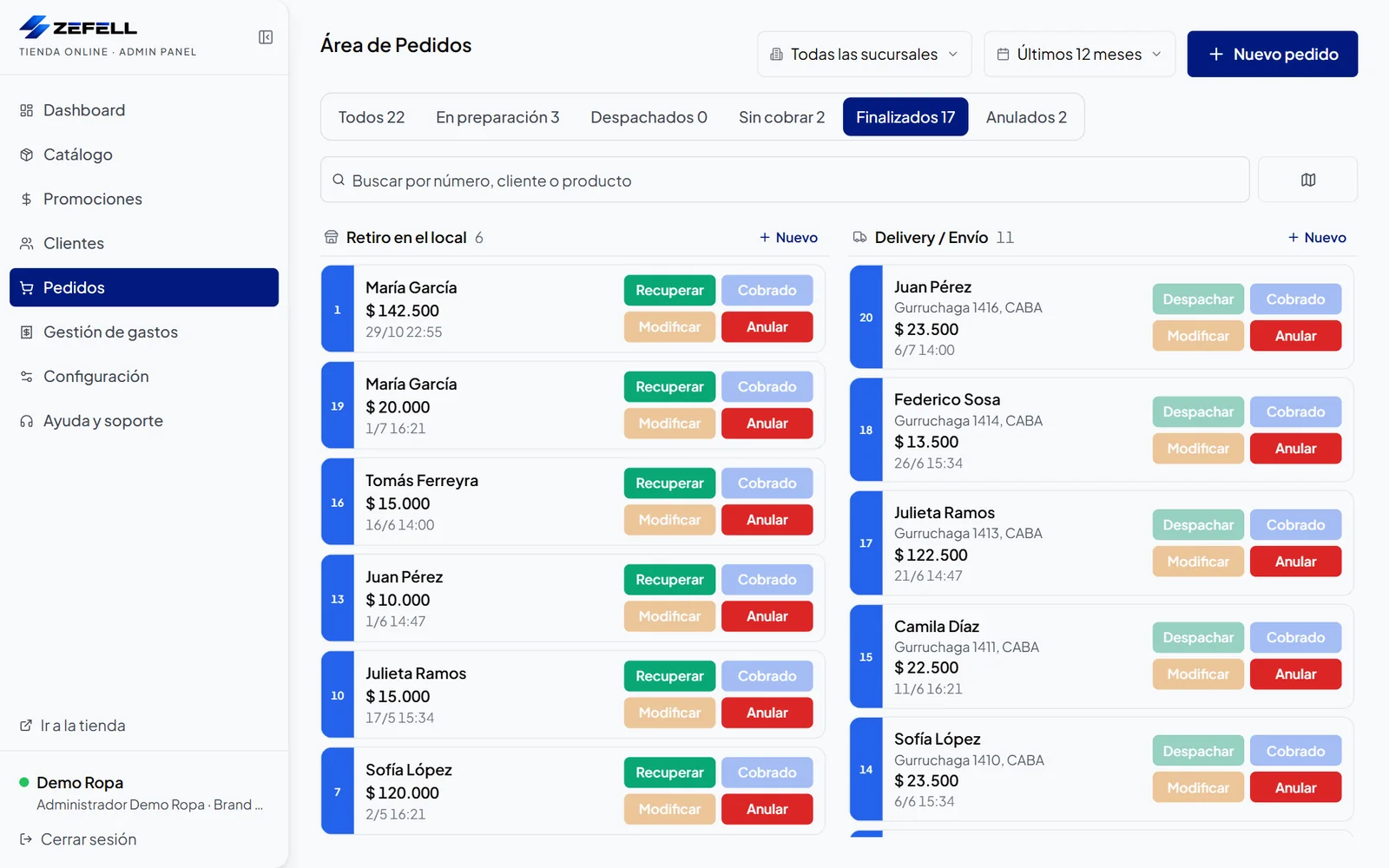Switch to the En preparación 3 tab
This screenshot has width=1389, height=868.
(497, 117)
